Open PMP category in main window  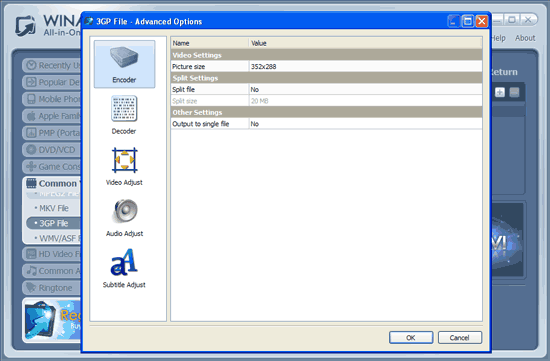point(52,133)
